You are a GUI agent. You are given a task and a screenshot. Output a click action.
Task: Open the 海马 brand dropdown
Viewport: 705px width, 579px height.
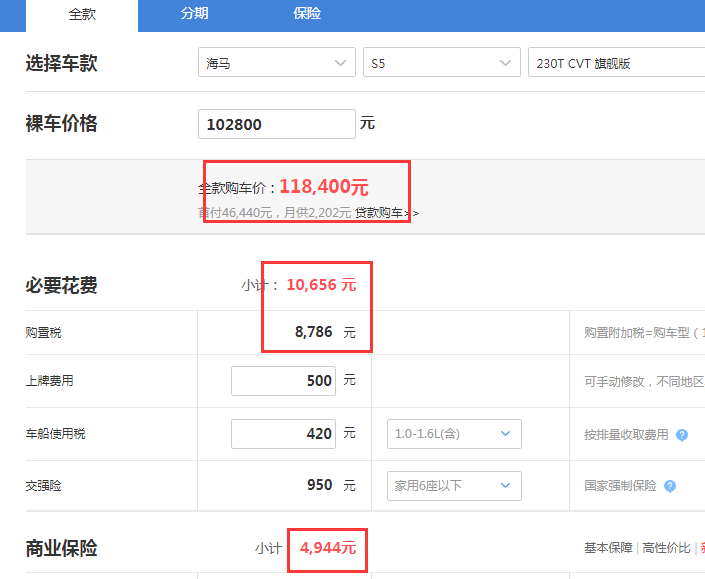point(277,62)
